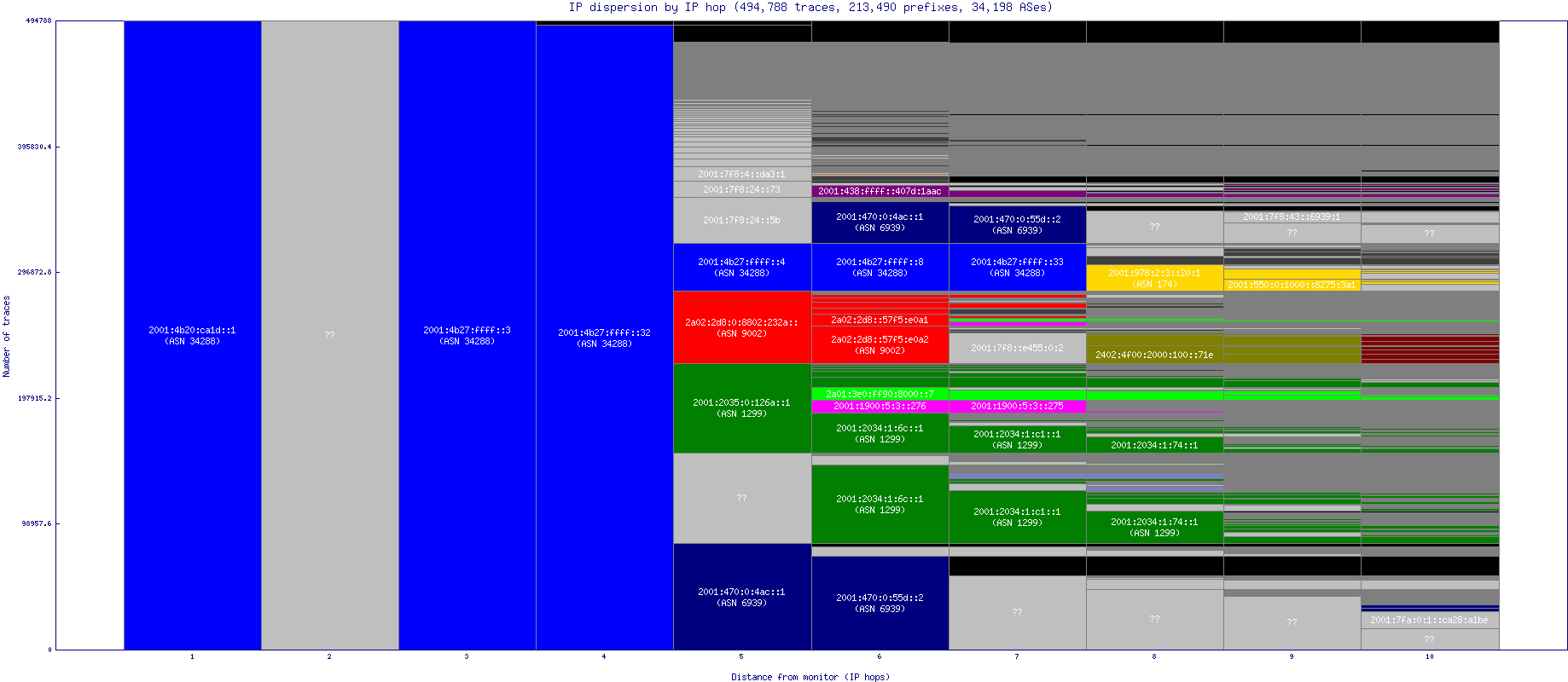Click the red 2a02:2d8::57f5:e0a2 segment
The height and width of the screenshot is (682, 1568).
[880, 344]
